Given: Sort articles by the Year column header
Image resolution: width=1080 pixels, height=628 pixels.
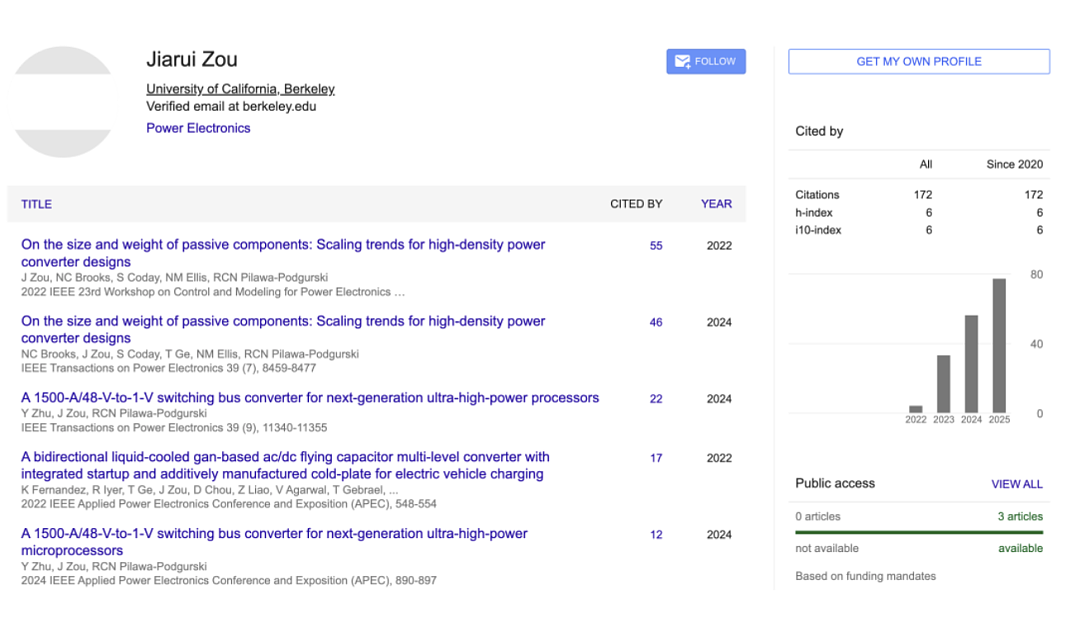Looking at the screenshot, I should coord(716,204).
